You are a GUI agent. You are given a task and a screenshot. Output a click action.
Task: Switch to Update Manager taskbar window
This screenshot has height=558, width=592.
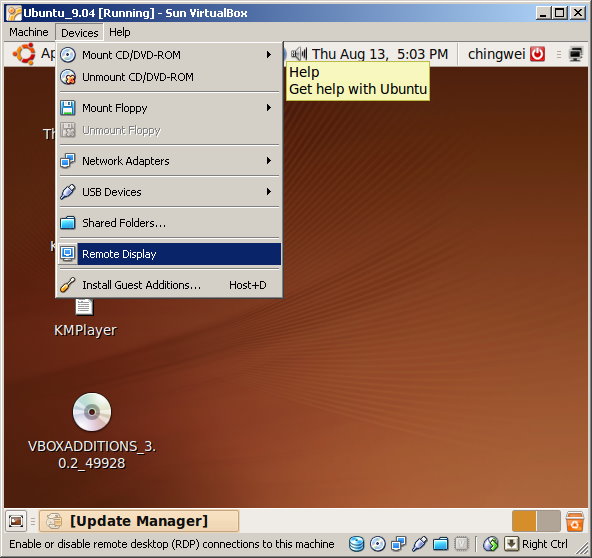point(139,521)
